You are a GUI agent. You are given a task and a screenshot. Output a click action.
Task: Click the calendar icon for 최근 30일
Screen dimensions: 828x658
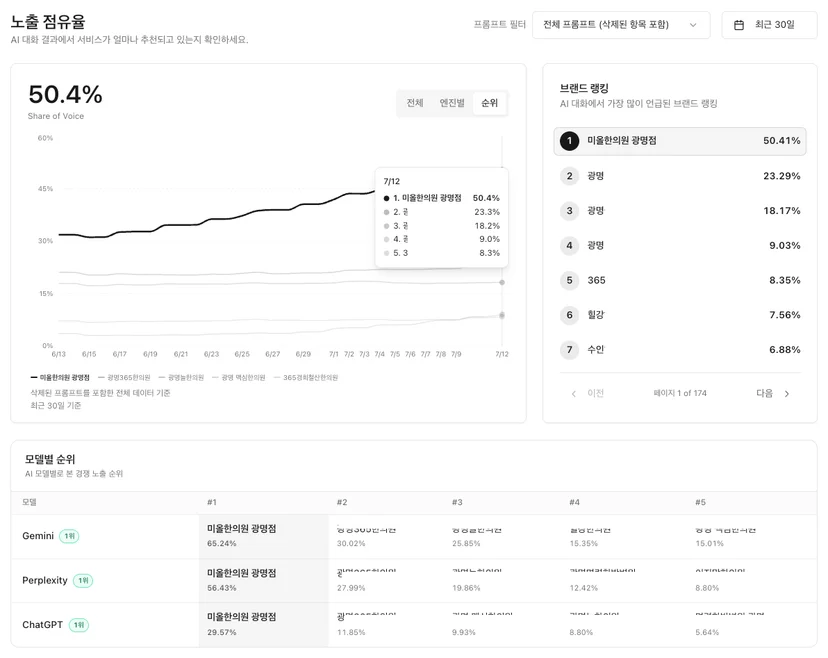click(x=739, y=25)
